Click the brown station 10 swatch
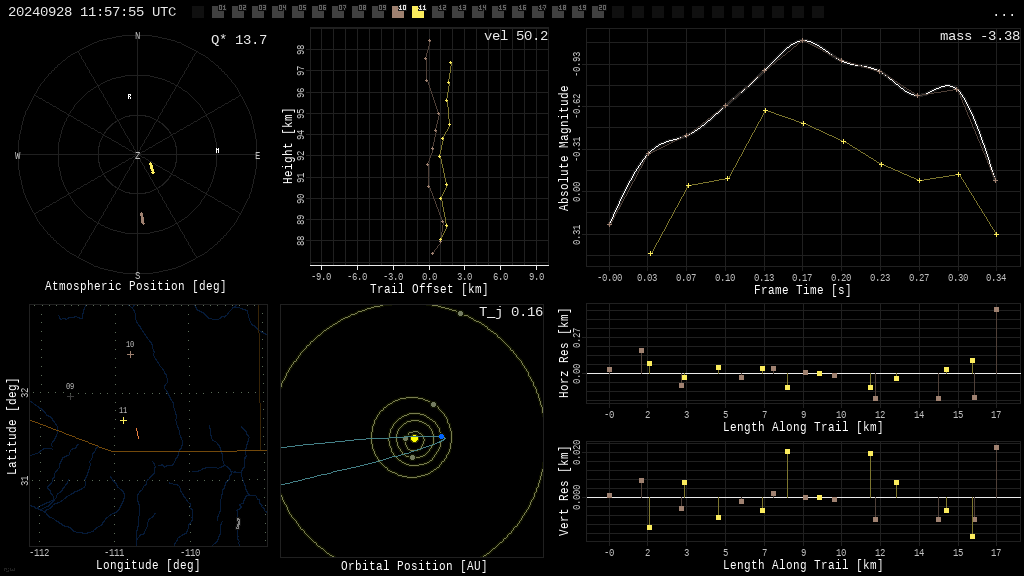The image size is (1024, 576). point(398,12)
